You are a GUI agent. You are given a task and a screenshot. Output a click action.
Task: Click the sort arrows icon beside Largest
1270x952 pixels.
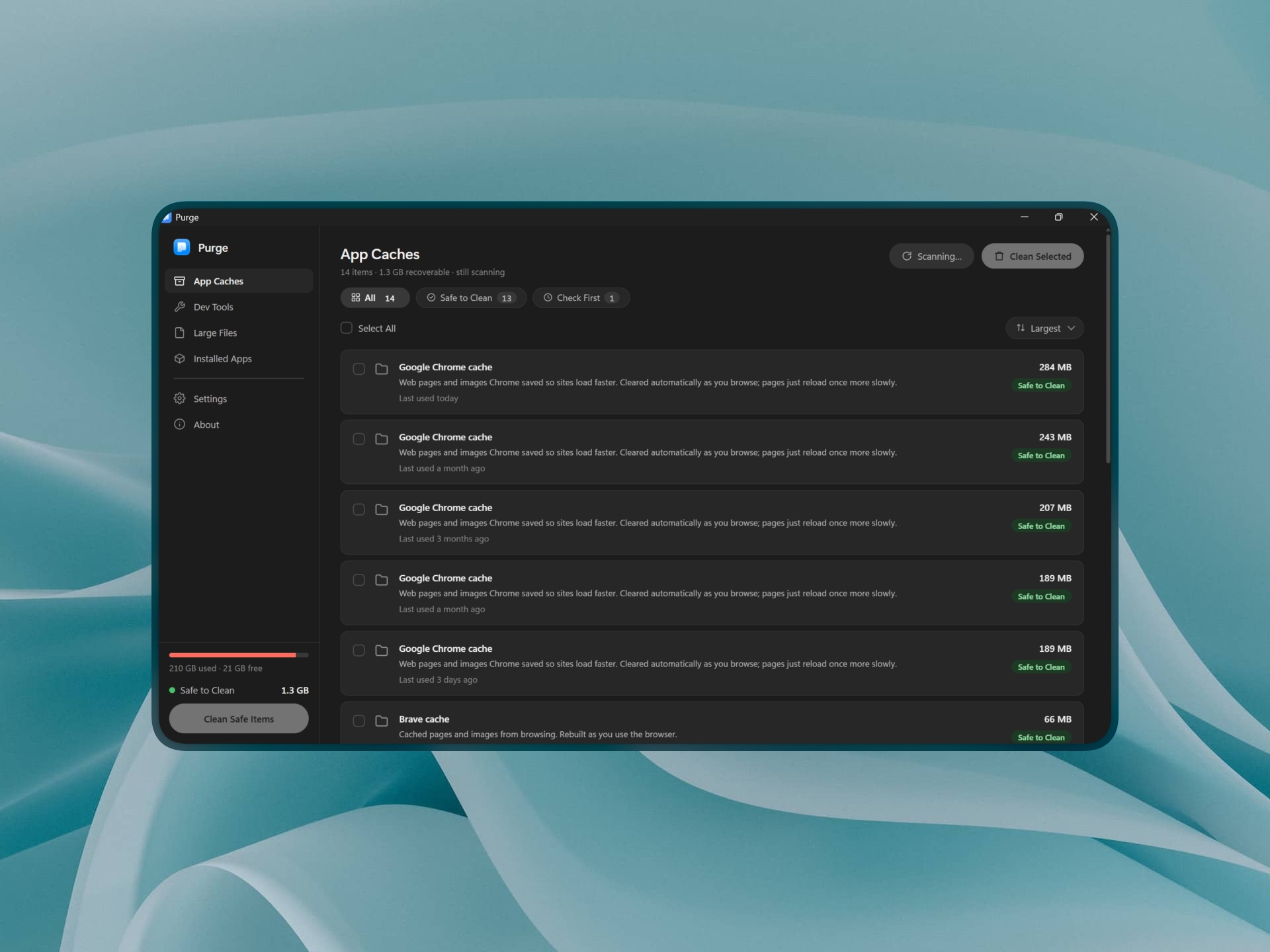point(1021,328)
